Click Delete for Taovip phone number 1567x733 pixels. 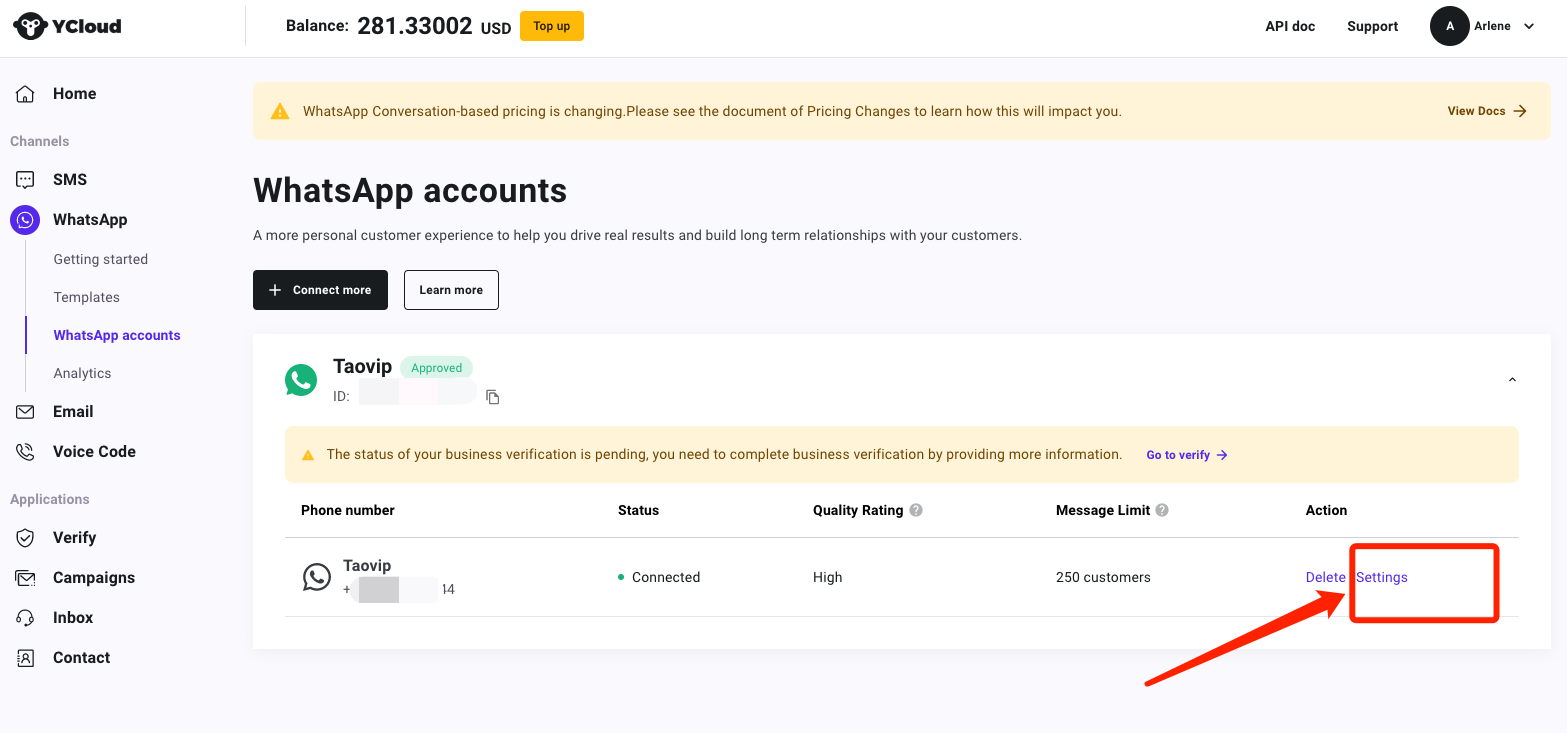point(1326,578)
